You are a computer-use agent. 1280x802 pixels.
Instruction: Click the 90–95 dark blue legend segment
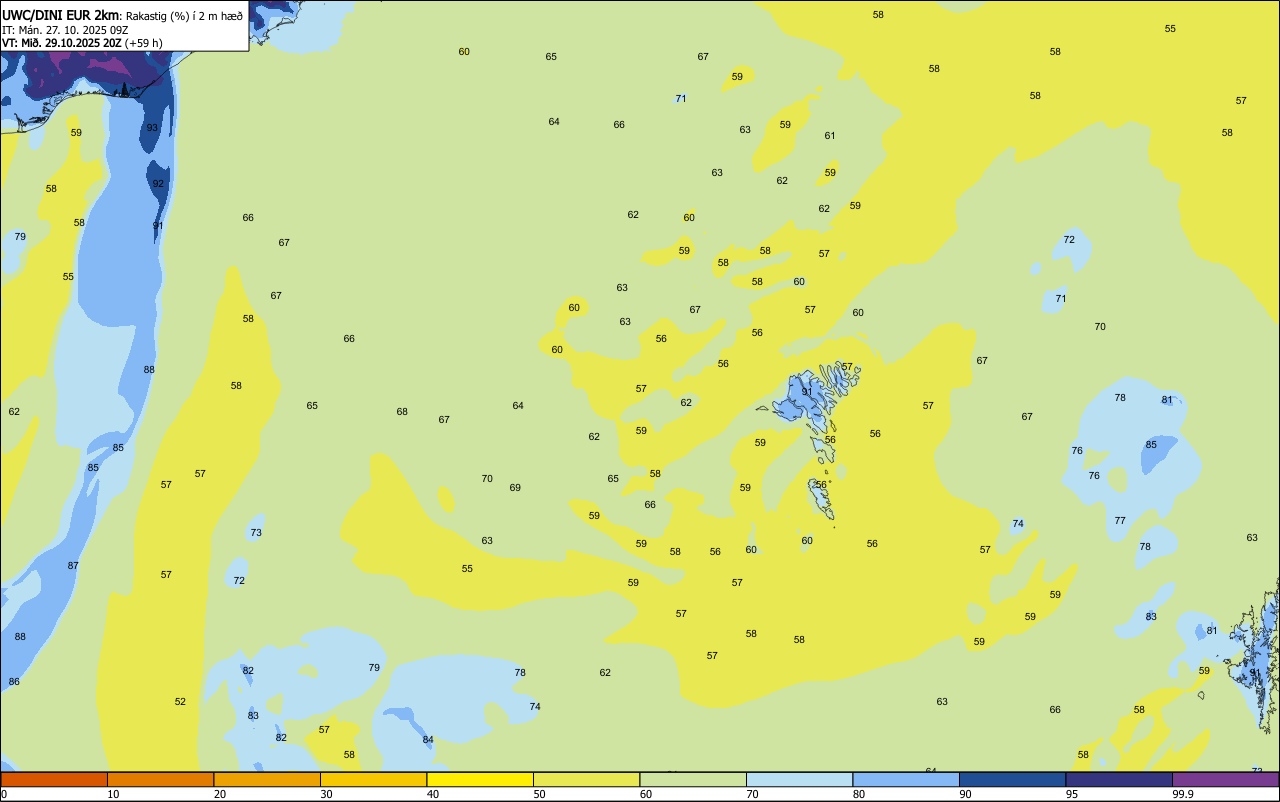[1012, 779]
